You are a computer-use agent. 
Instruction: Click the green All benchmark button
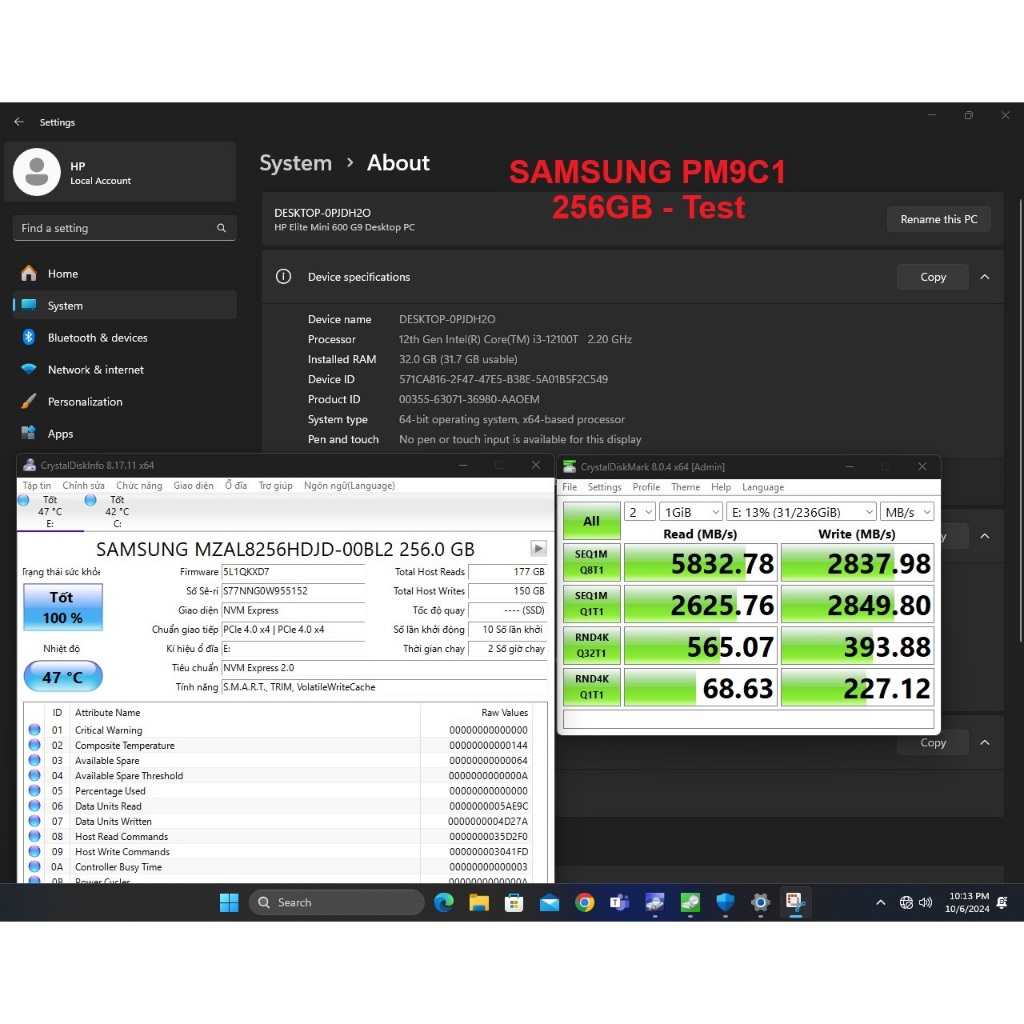pyautogui.click(x=591, y=521)
